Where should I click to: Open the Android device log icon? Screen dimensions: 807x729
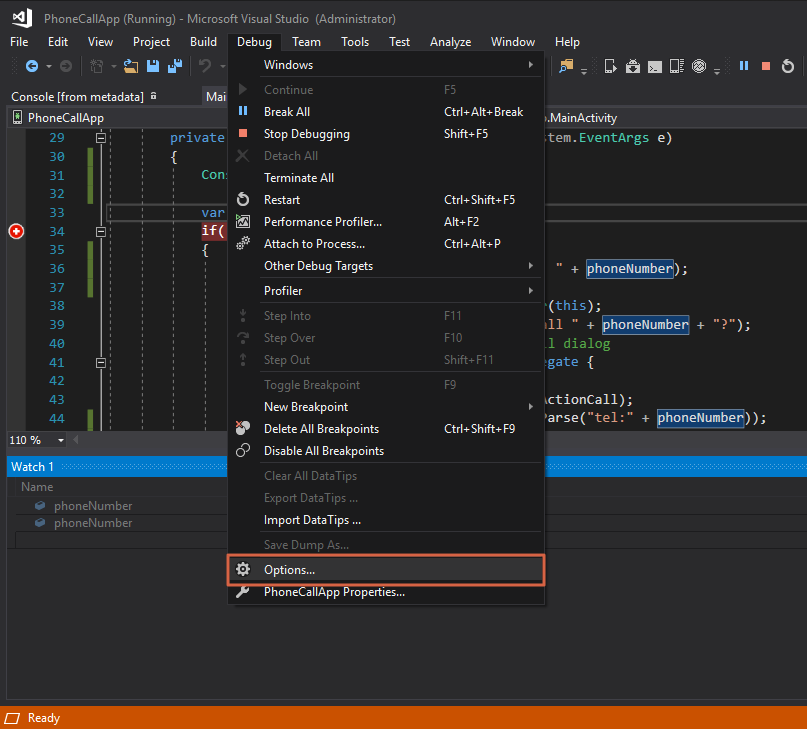coord(677,66)
